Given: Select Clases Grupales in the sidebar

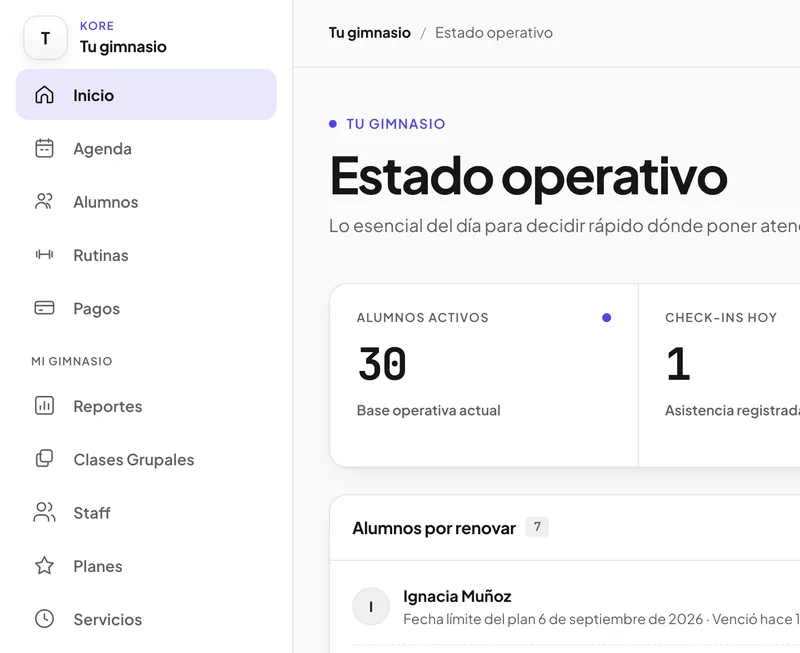Looking at the screenshot, I should (x=146, y=459).
